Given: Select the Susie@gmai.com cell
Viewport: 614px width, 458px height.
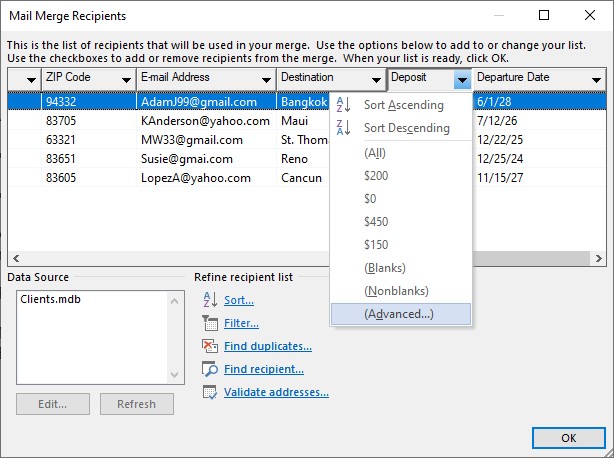Looking at the screenshot, I should tap(206, 159).
